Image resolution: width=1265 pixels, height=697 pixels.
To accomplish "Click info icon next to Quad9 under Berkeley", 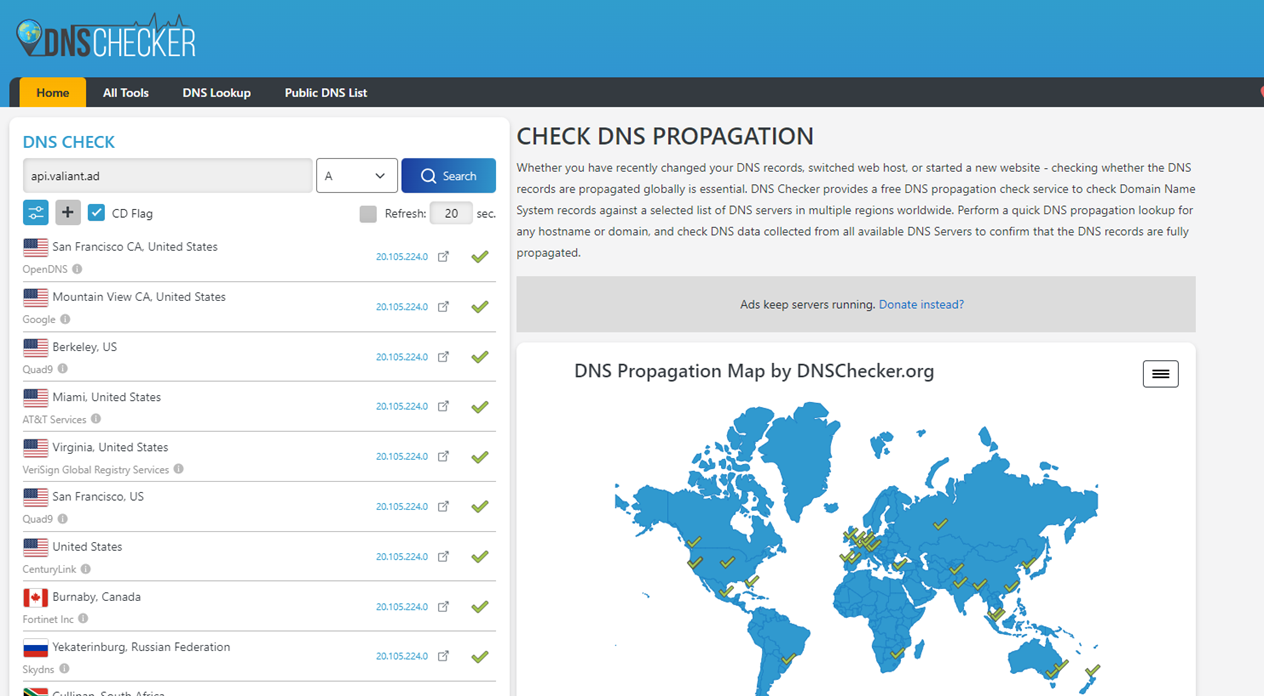I will coord(62,369).
